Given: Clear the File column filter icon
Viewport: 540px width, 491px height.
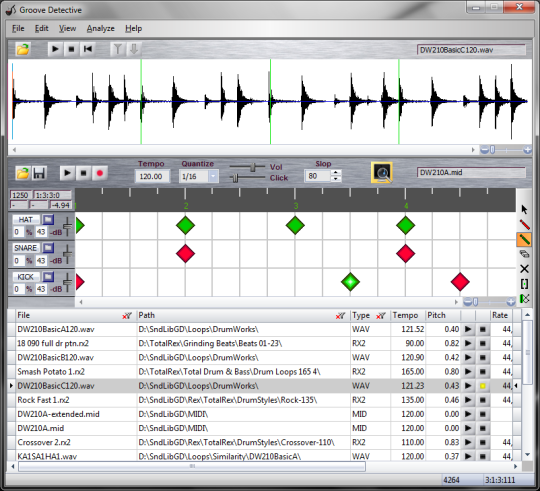Looking at the screenshot, I should tap(127, 316).
